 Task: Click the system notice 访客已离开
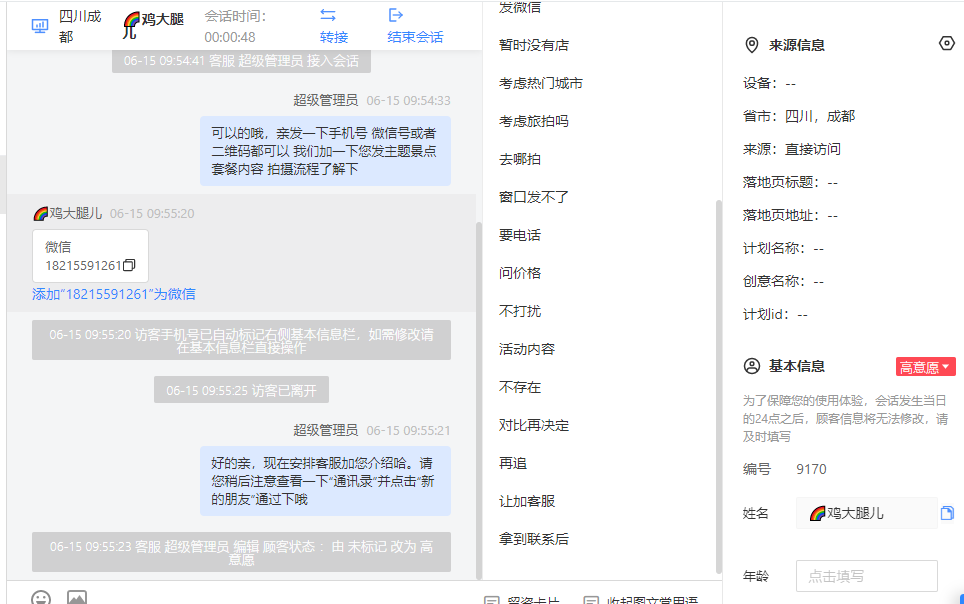(241, 390)
